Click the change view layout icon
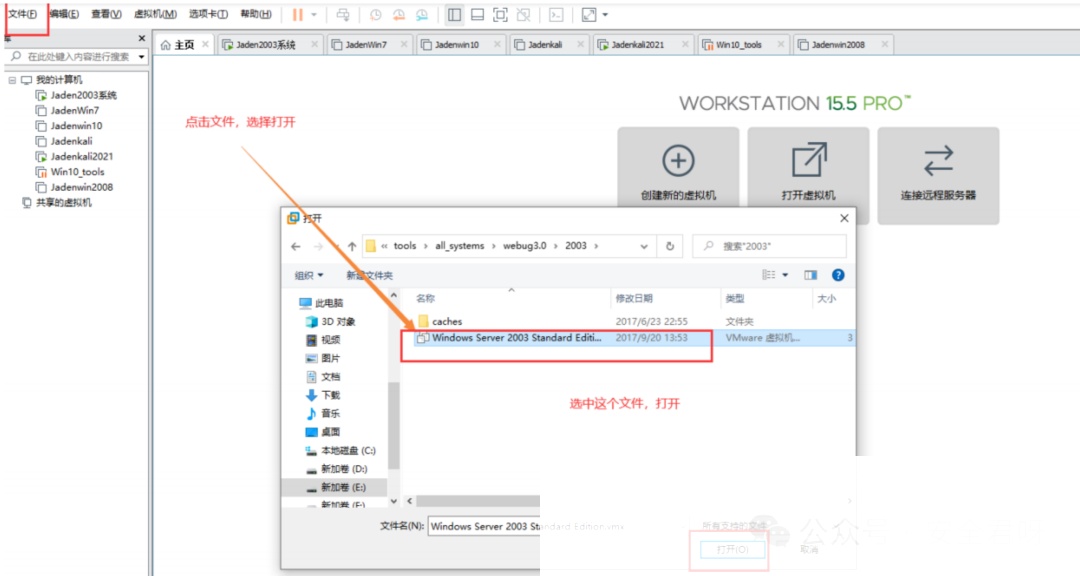Viewport: 1080px width, 576px height. 769,275
